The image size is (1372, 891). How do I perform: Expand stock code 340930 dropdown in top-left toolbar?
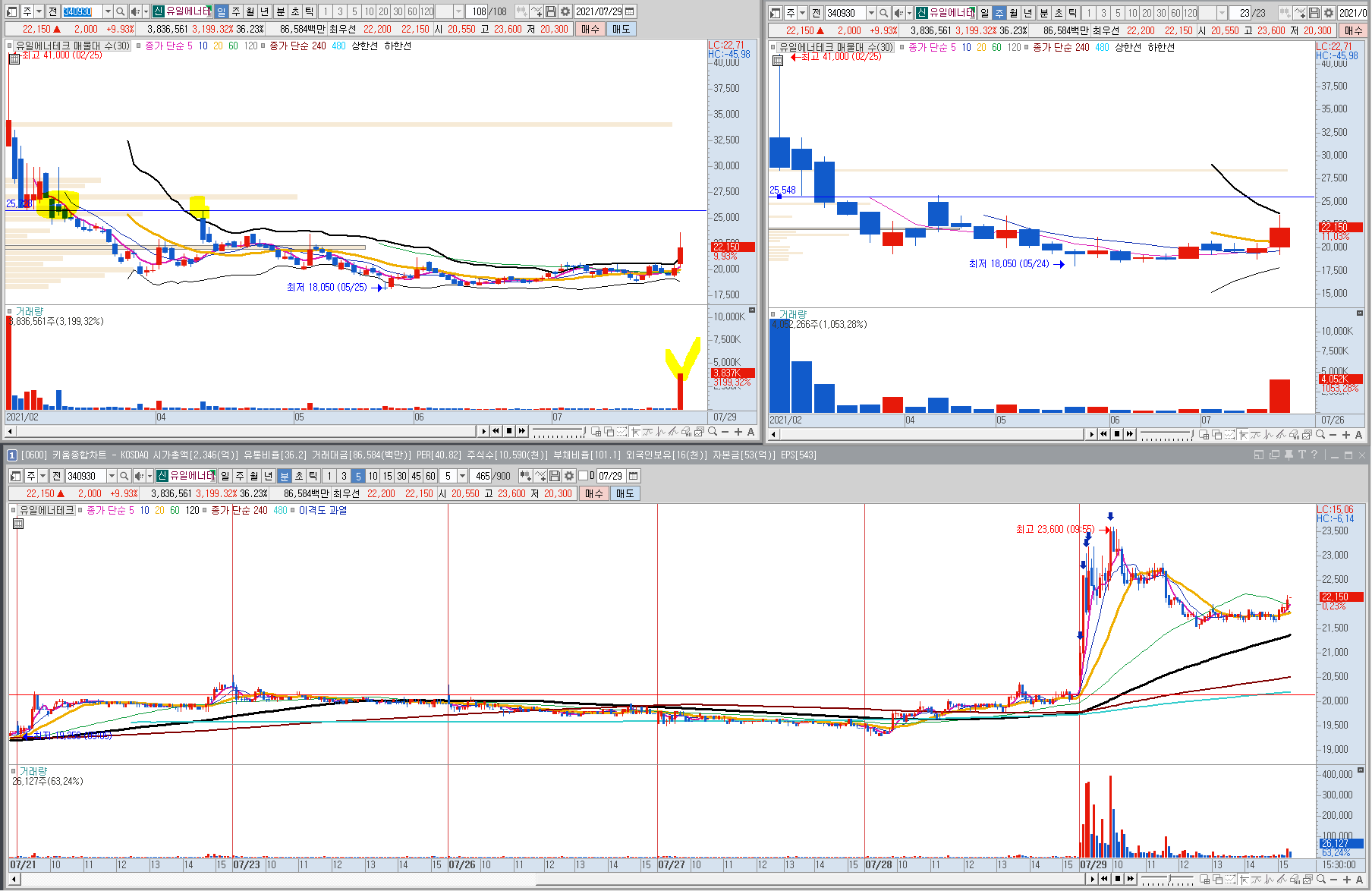[108, 11]
